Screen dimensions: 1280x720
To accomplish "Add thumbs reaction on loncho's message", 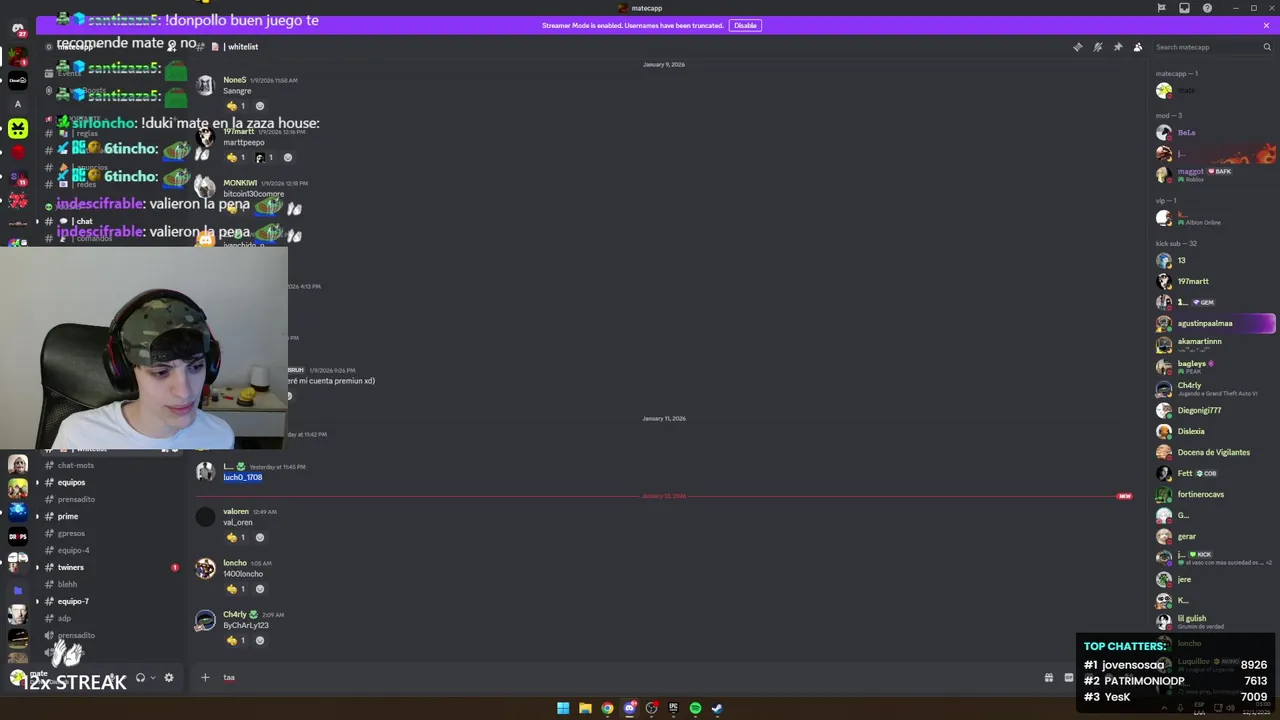I will 236,589.
